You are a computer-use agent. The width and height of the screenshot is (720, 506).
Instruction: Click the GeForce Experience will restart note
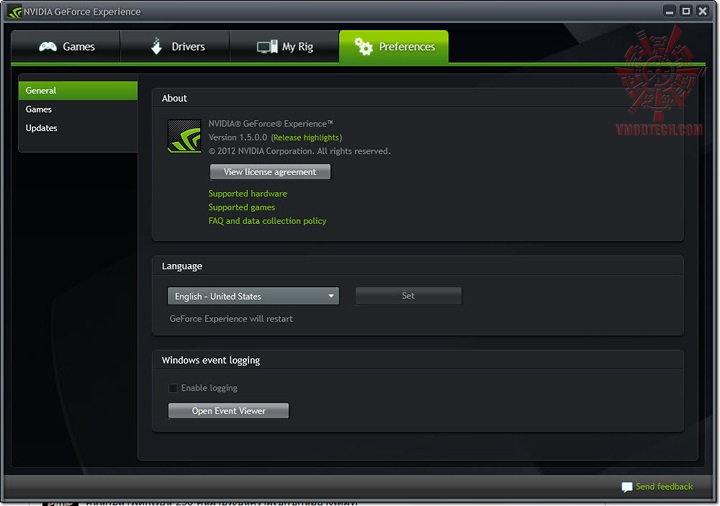(x=231, y=319)
